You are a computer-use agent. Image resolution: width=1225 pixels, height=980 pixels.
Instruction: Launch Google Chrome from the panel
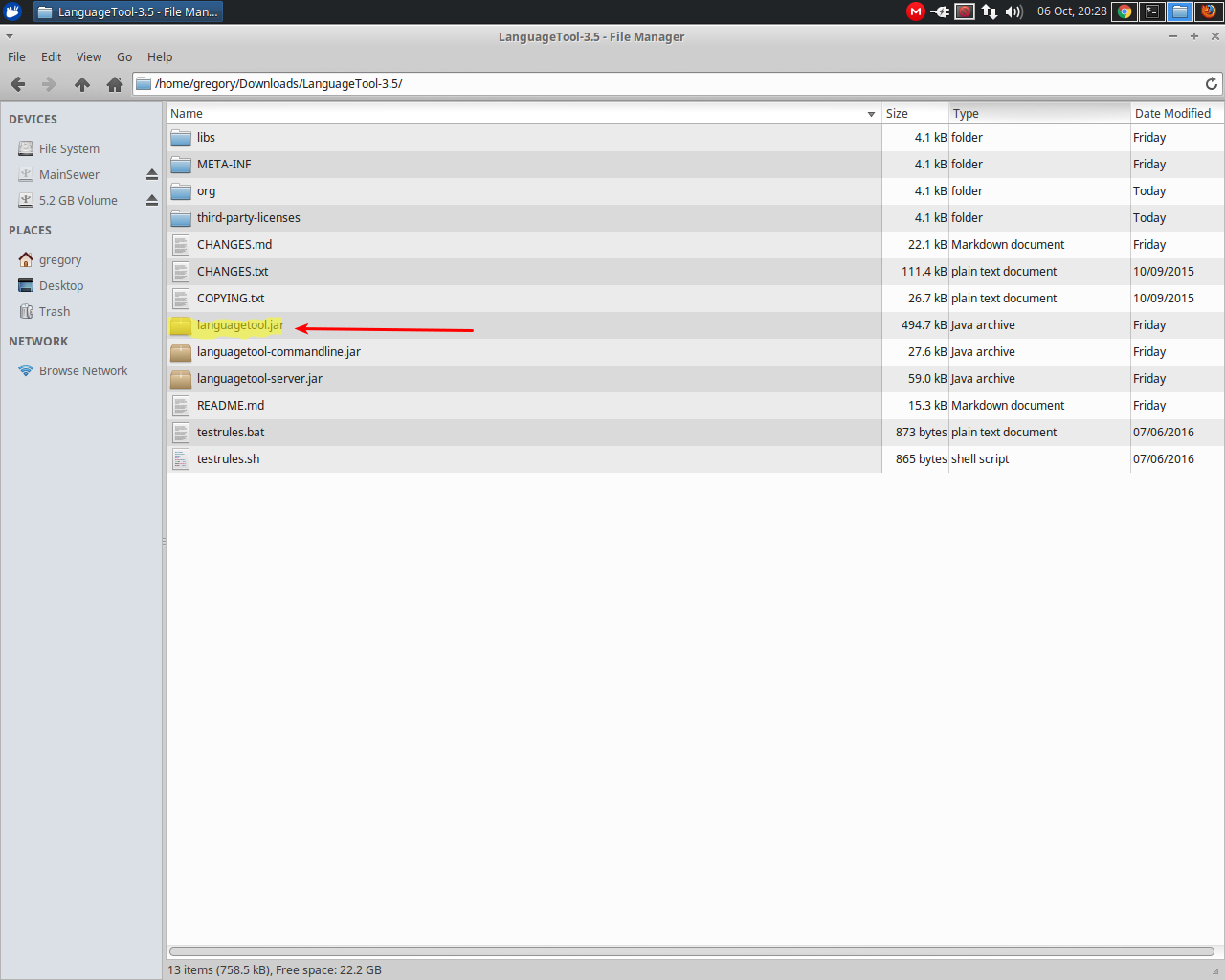1125,11
